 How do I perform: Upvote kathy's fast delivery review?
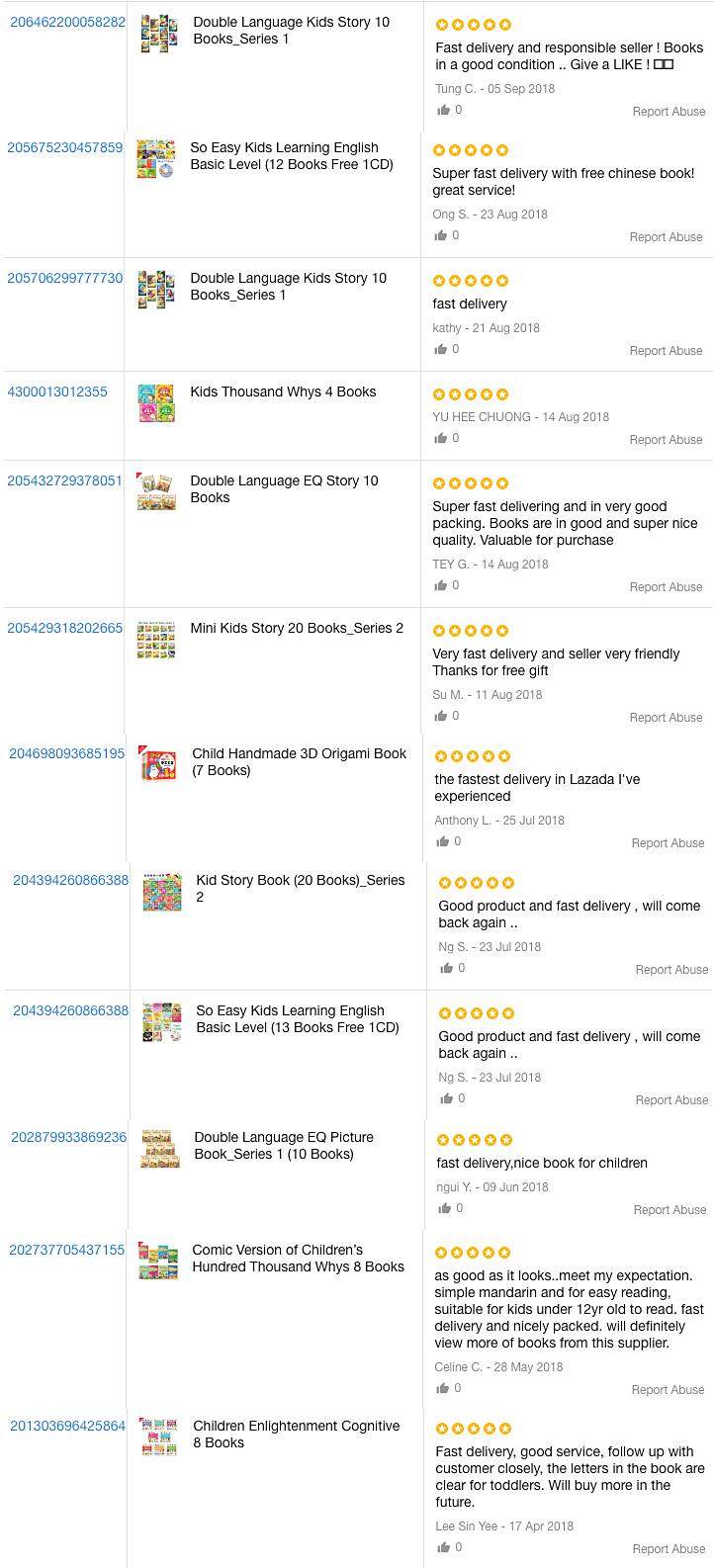(x=440, y=349)
